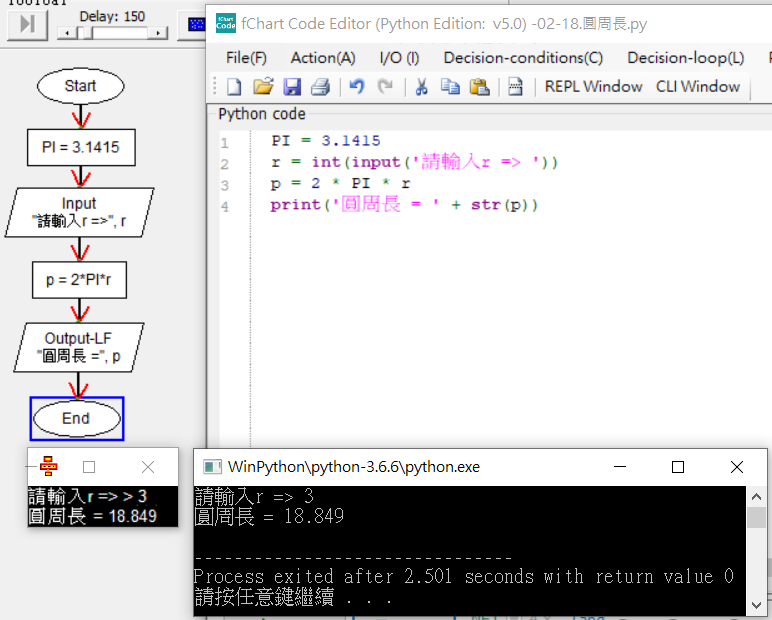Click the '請按任意鍵繼續' prompt line
This screenshot has height=620, width=772.
[x=293, y=597]
